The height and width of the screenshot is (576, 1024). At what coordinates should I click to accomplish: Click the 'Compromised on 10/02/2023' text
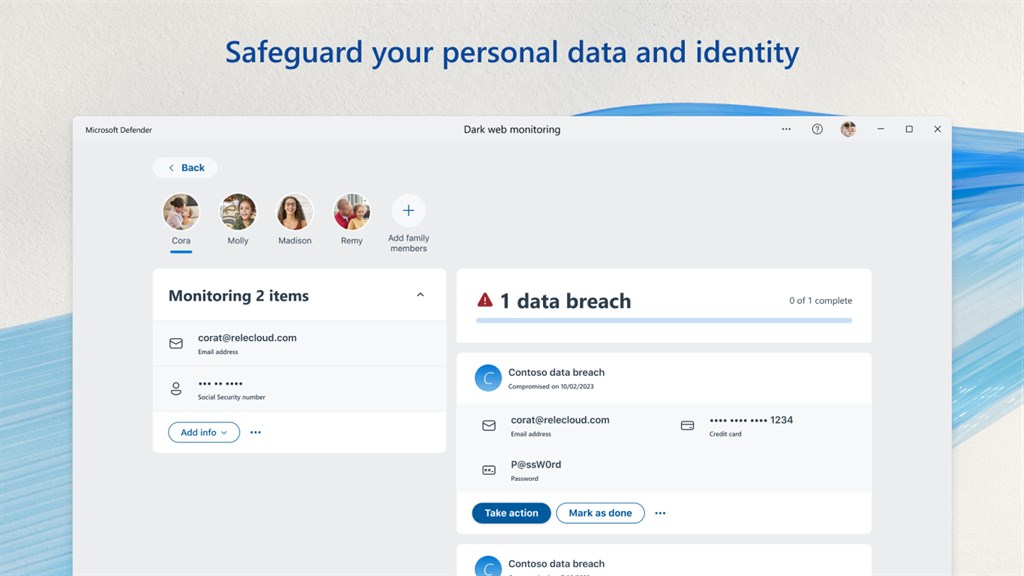pyautogui.click(x=551, y=387)
